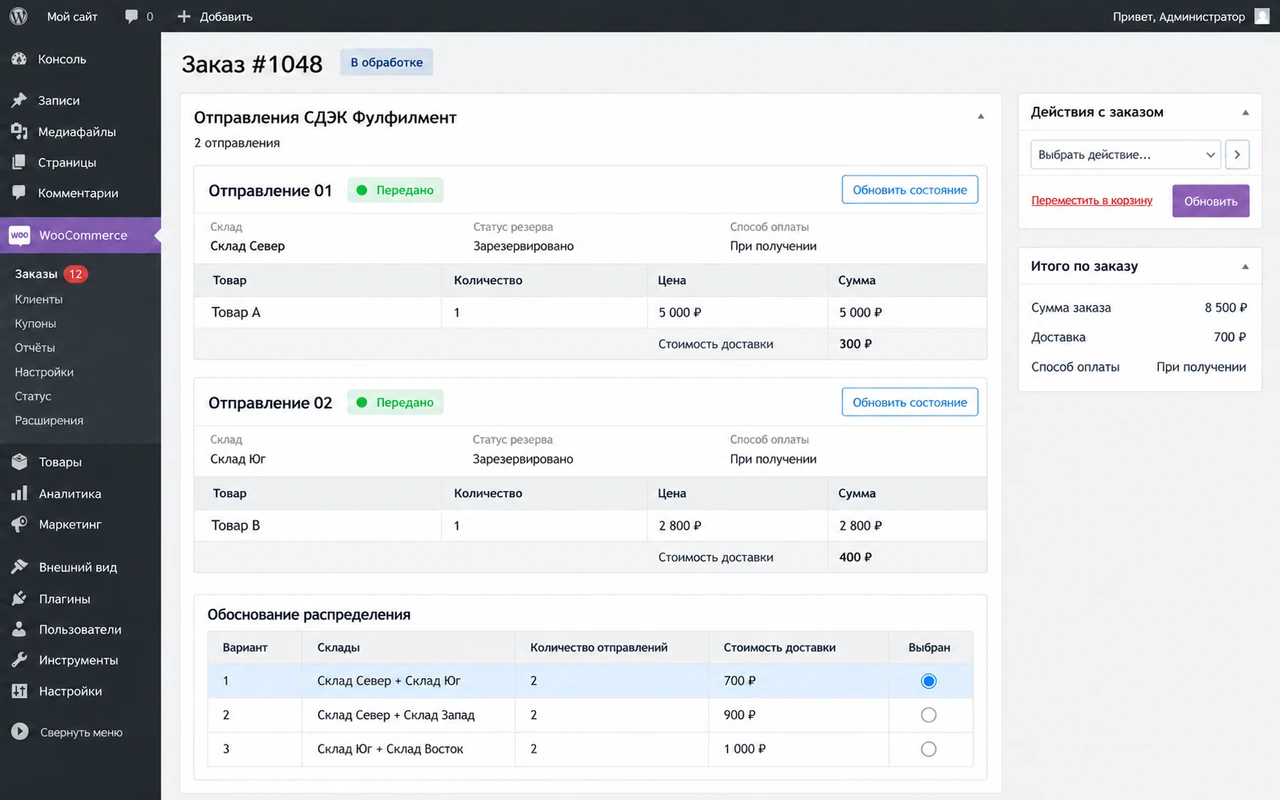This screenshot has height=800, width=1280.
Task: Click the Склад Юг warehouse value
Action: (238, 459)
